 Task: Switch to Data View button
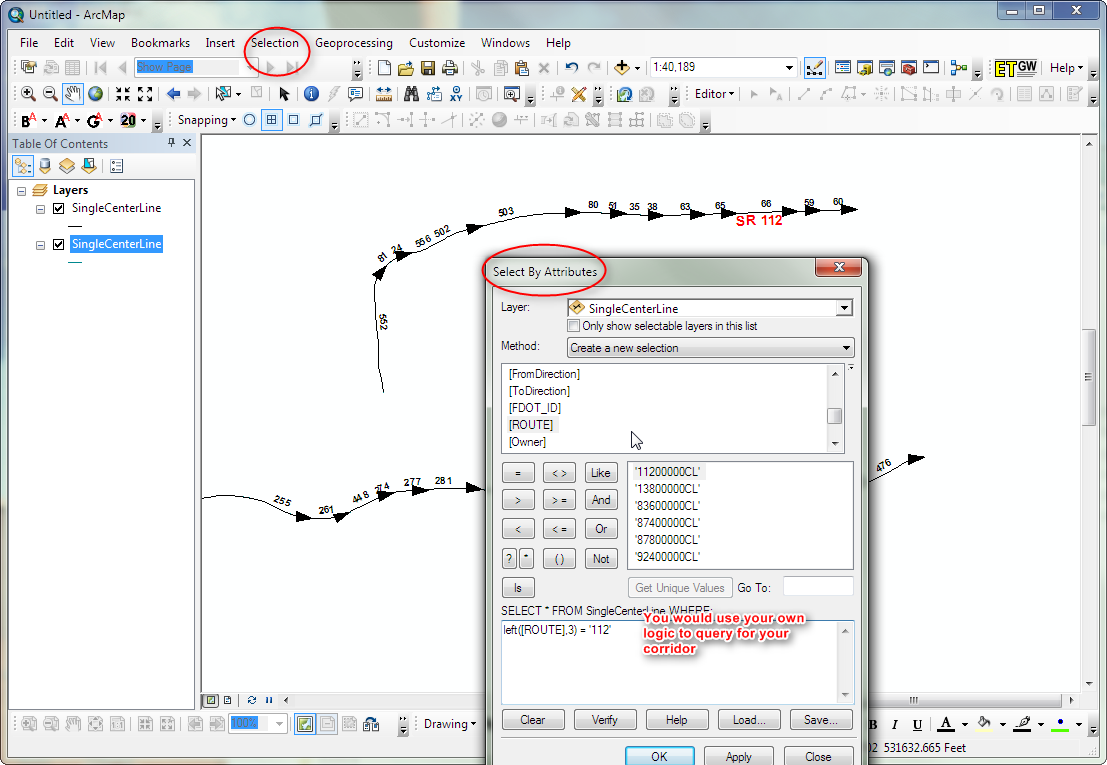click(210, 700)
